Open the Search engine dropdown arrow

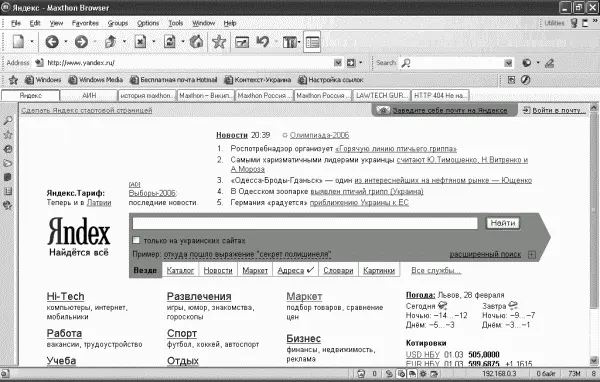(508, 63)
